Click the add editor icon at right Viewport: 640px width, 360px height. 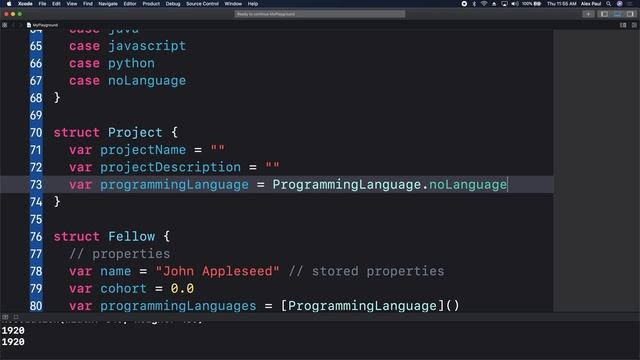click(634, 25)
